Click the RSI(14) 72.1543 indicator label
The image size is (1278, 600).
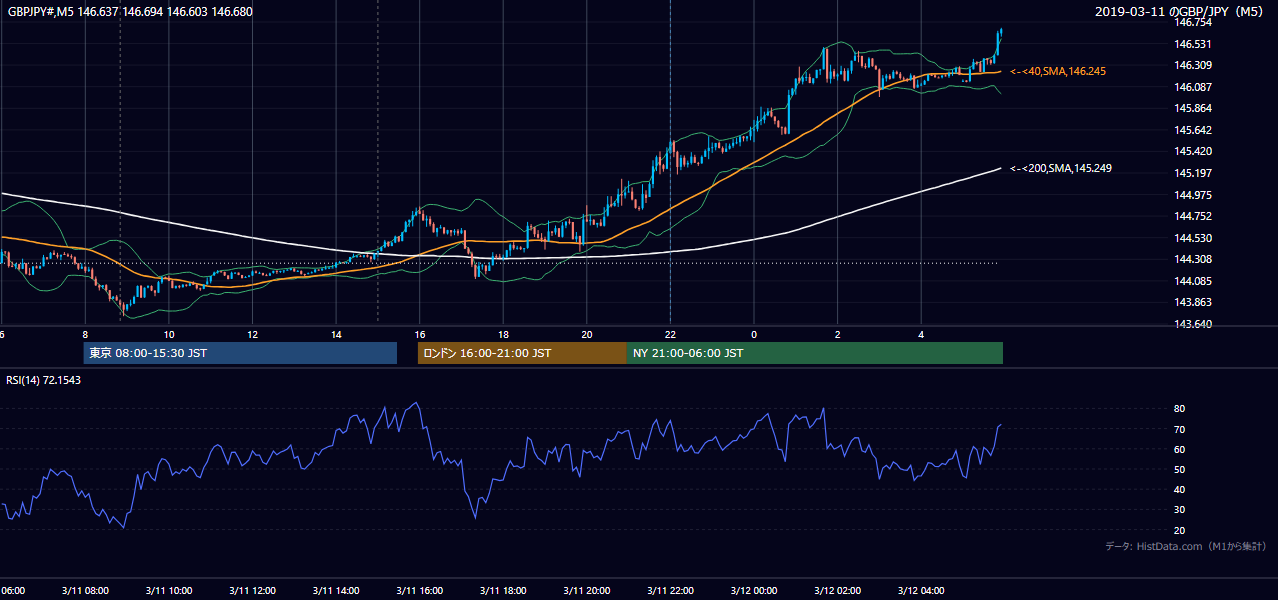[x=45, y=380]
